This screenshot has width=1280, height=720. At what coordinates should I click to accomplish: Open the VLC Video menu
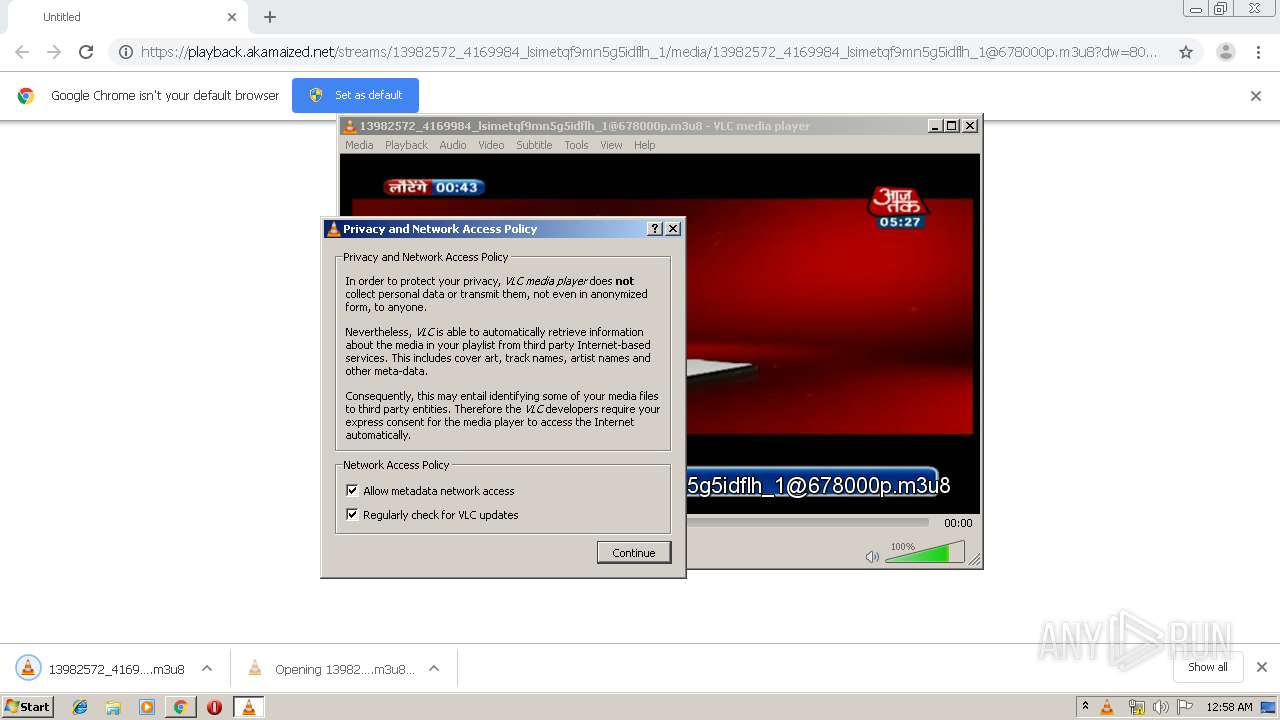(x=491, y=145)
